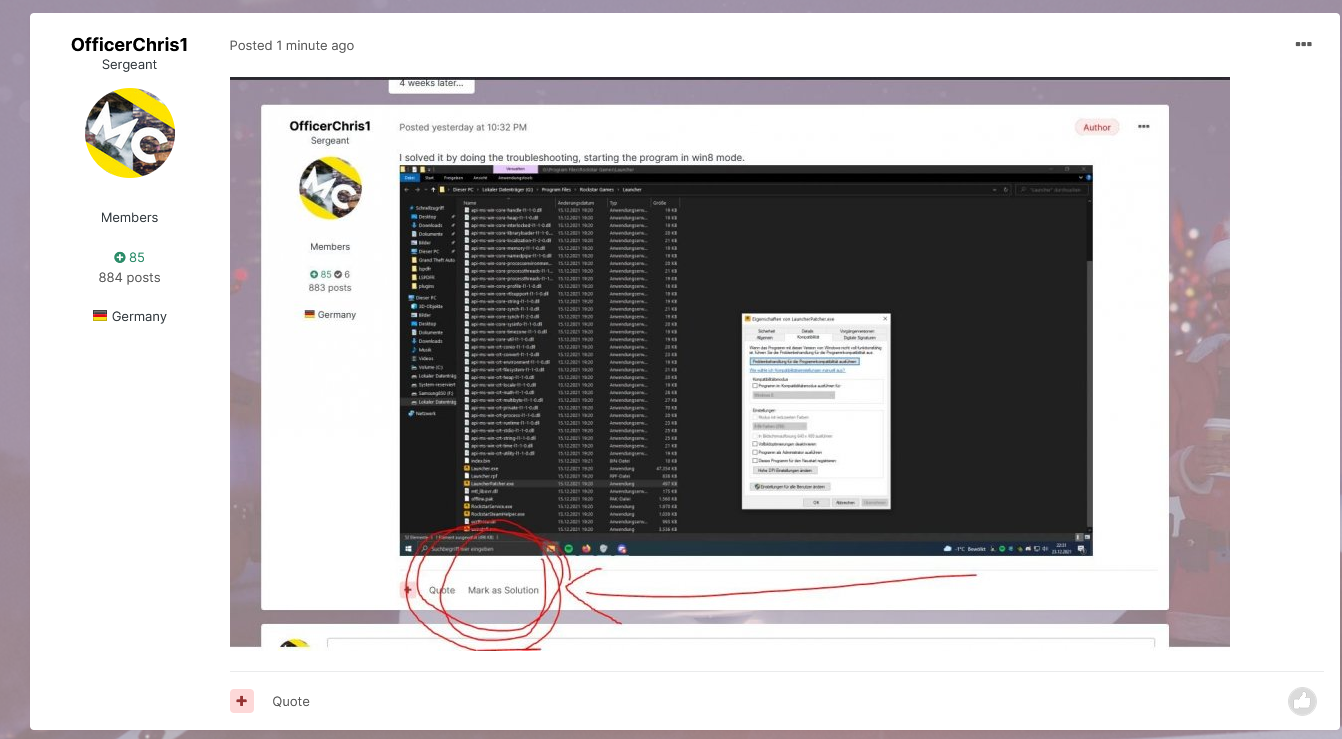This screenshot has height=739, width=1342.
Task: Open the embedded post's three-dot menu near Author
Action: tap(1143, 127)
